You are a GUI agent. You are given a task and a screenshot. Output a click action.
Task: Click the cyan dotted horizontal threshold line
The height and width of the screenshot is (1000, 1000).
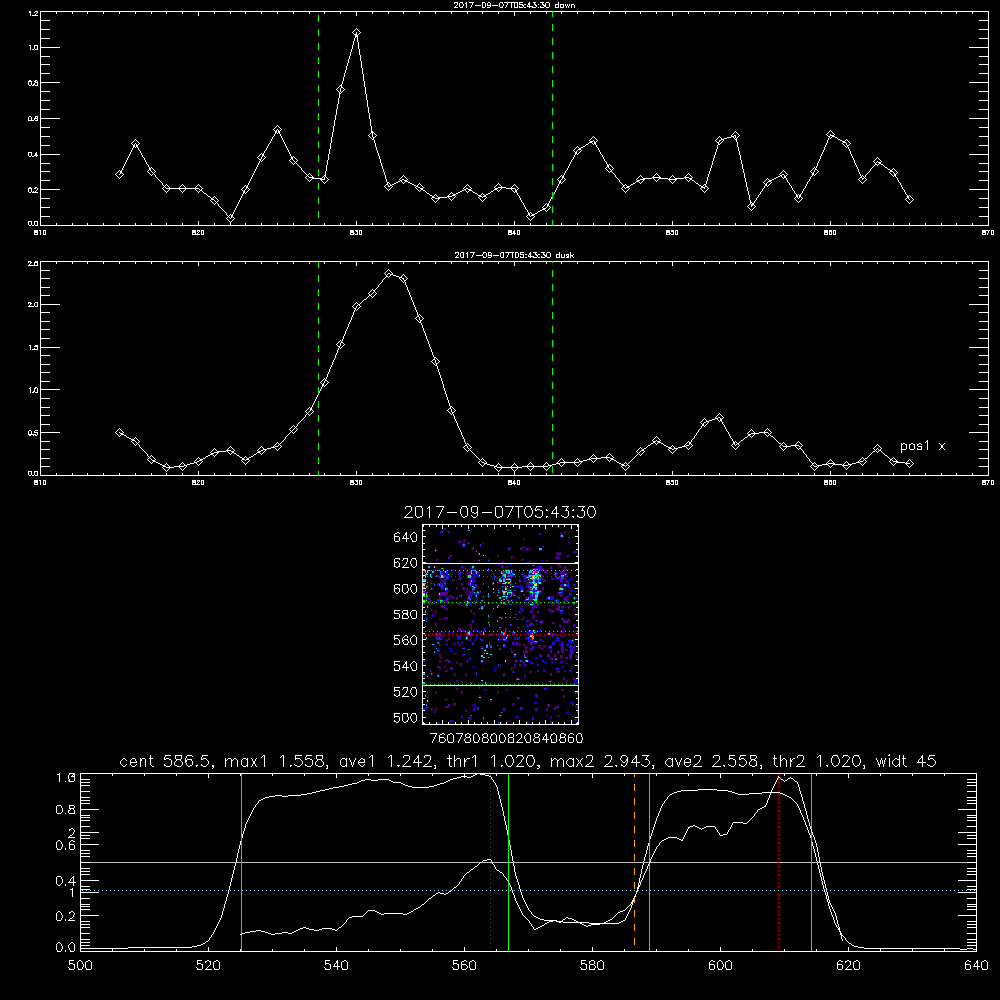pos(528,890)
